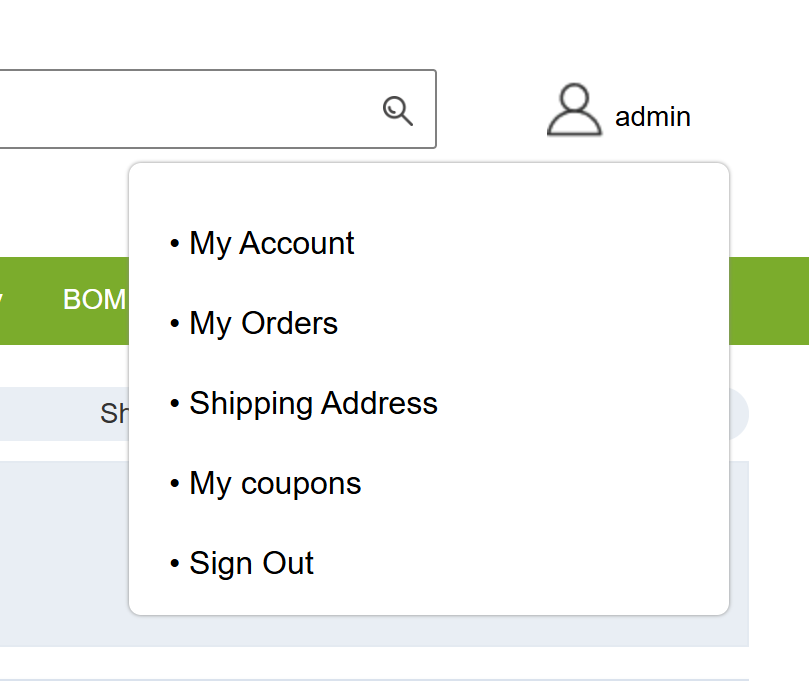Go to Shipping Address page
Viewport: 809px width, 681px height.
click(x=313, y=404)
